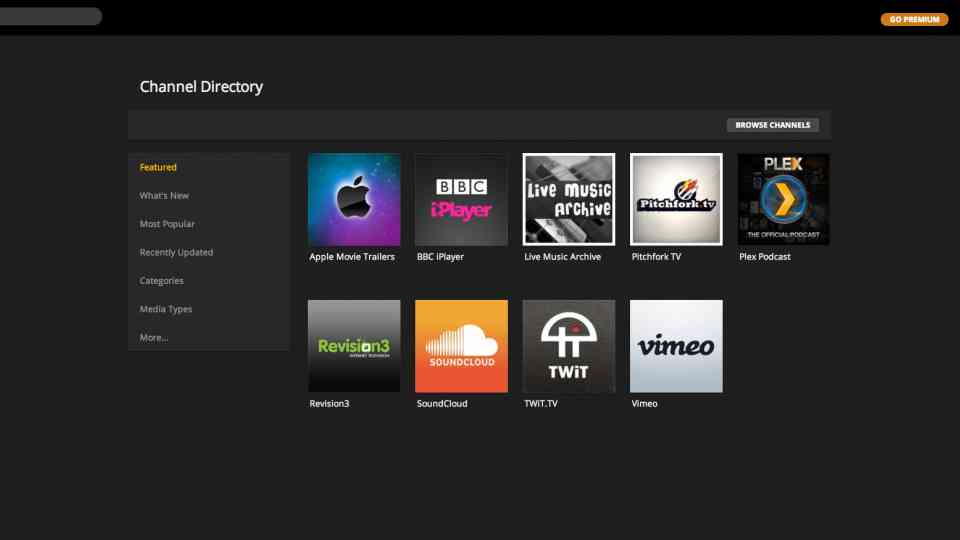Click the Pitchfork TV title text
Screen dimensions: 960x540
656,257
